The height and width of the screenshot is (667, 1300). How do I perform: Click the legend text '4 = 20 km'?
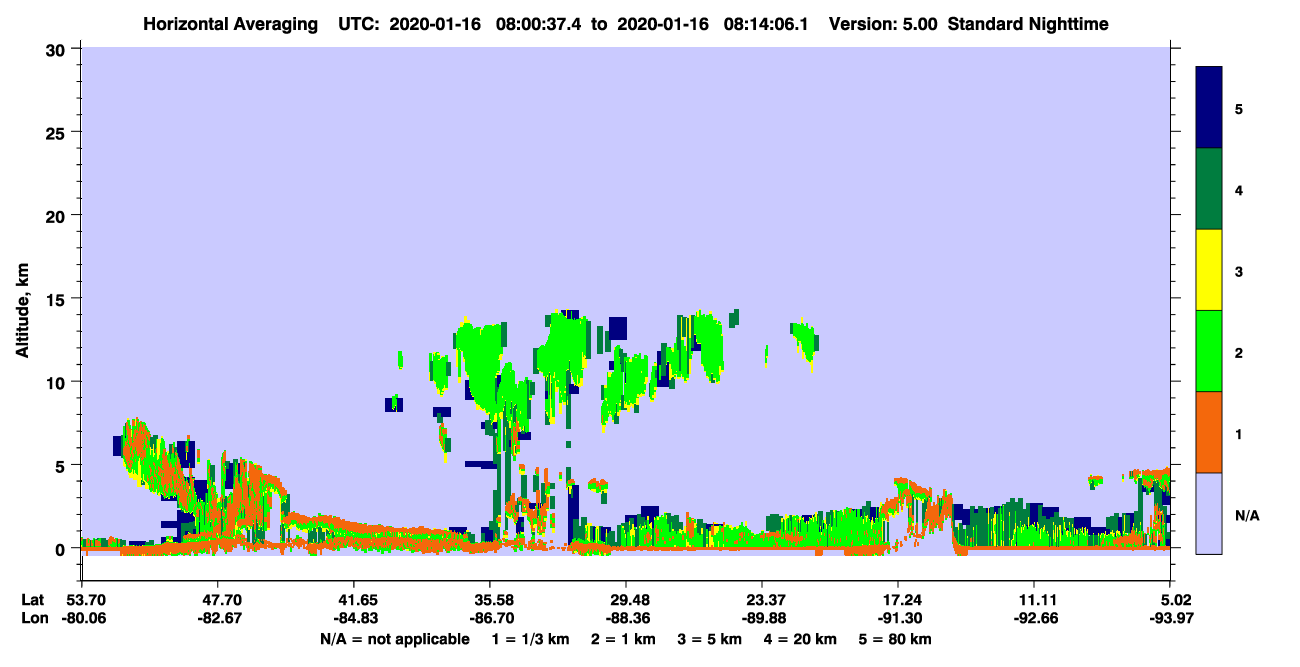pyautogui.click(x=800, y=639)
